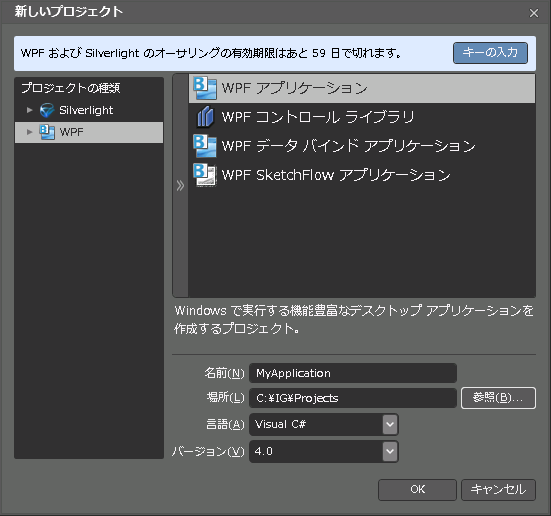Click the 言語(A) label

coord(225,424)
